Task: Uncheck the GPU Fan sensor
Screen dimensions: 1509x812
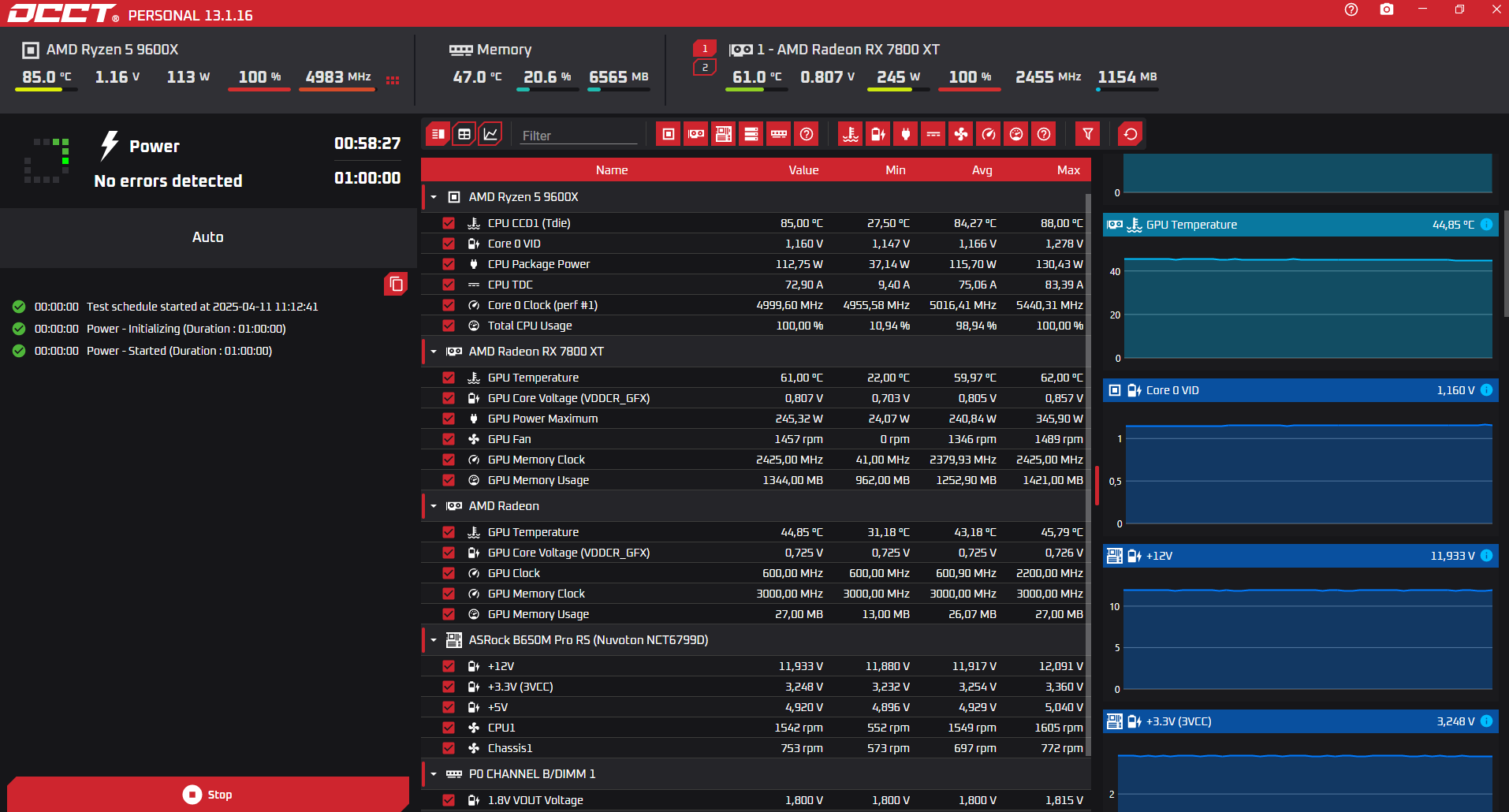Action: click(449, 439)
